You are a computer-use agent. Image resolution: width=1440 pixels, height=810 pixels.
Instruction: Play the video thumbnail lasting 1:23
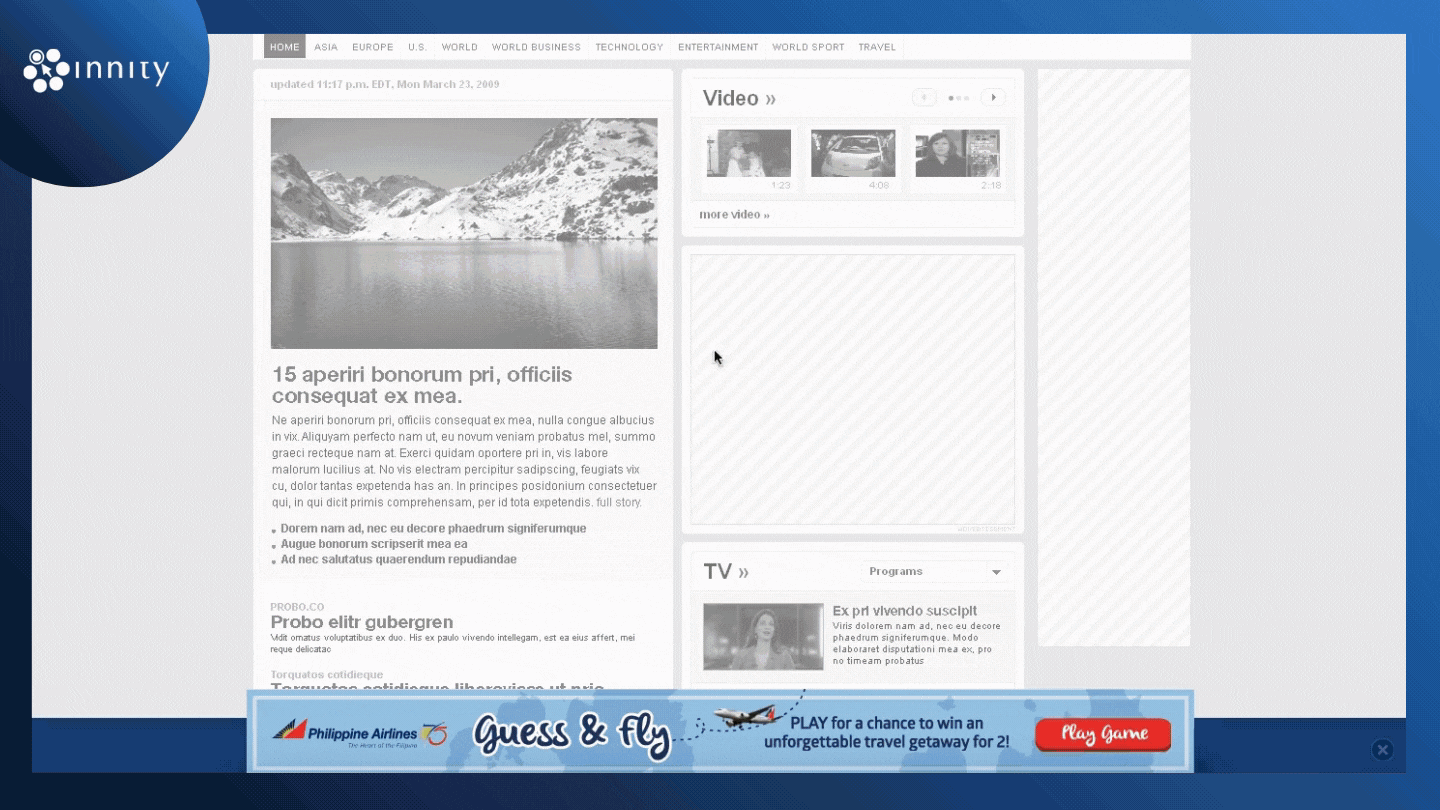tap(749, 154)
